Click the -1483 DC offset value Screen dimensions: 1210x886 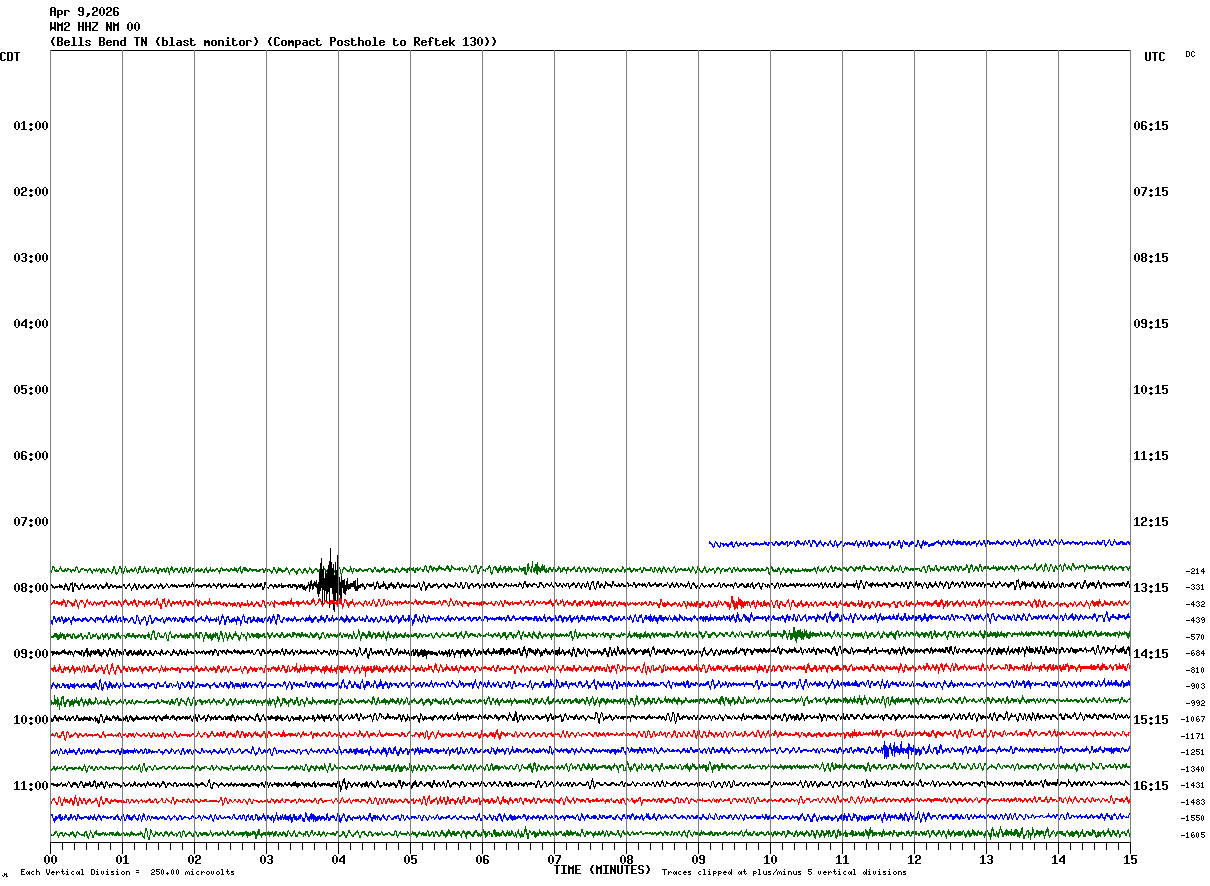coord(1194,802)
